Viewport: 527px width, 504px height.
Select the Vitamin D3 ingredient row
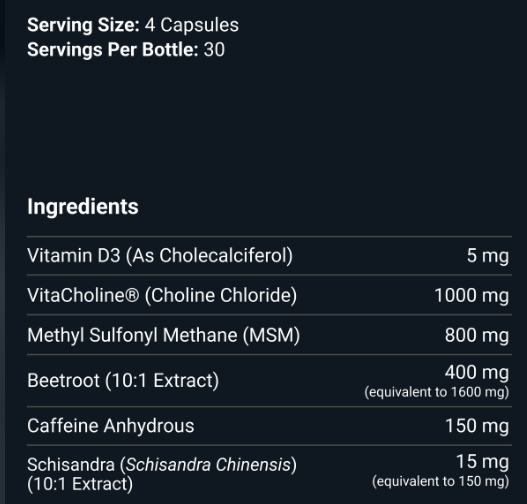tap(269, 256)
